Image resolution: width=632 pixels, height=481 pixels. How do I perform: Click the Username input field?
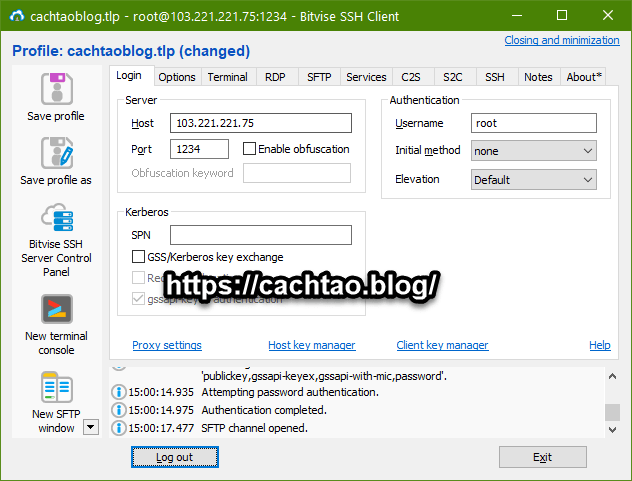[534, 123]
